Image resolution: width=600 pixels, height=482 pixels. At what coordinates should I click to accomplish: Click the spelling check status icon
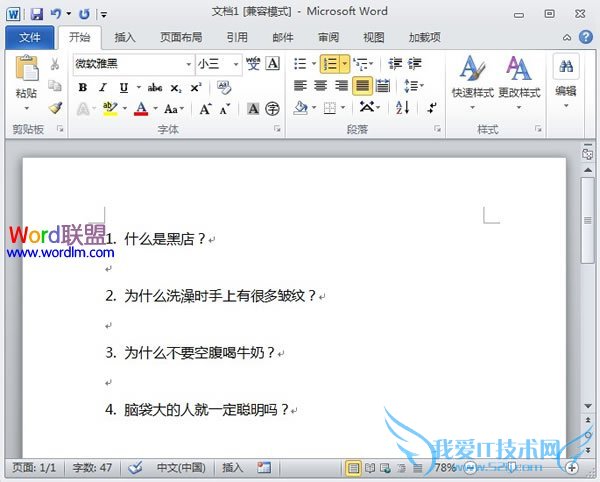click(x=135, y=467)
